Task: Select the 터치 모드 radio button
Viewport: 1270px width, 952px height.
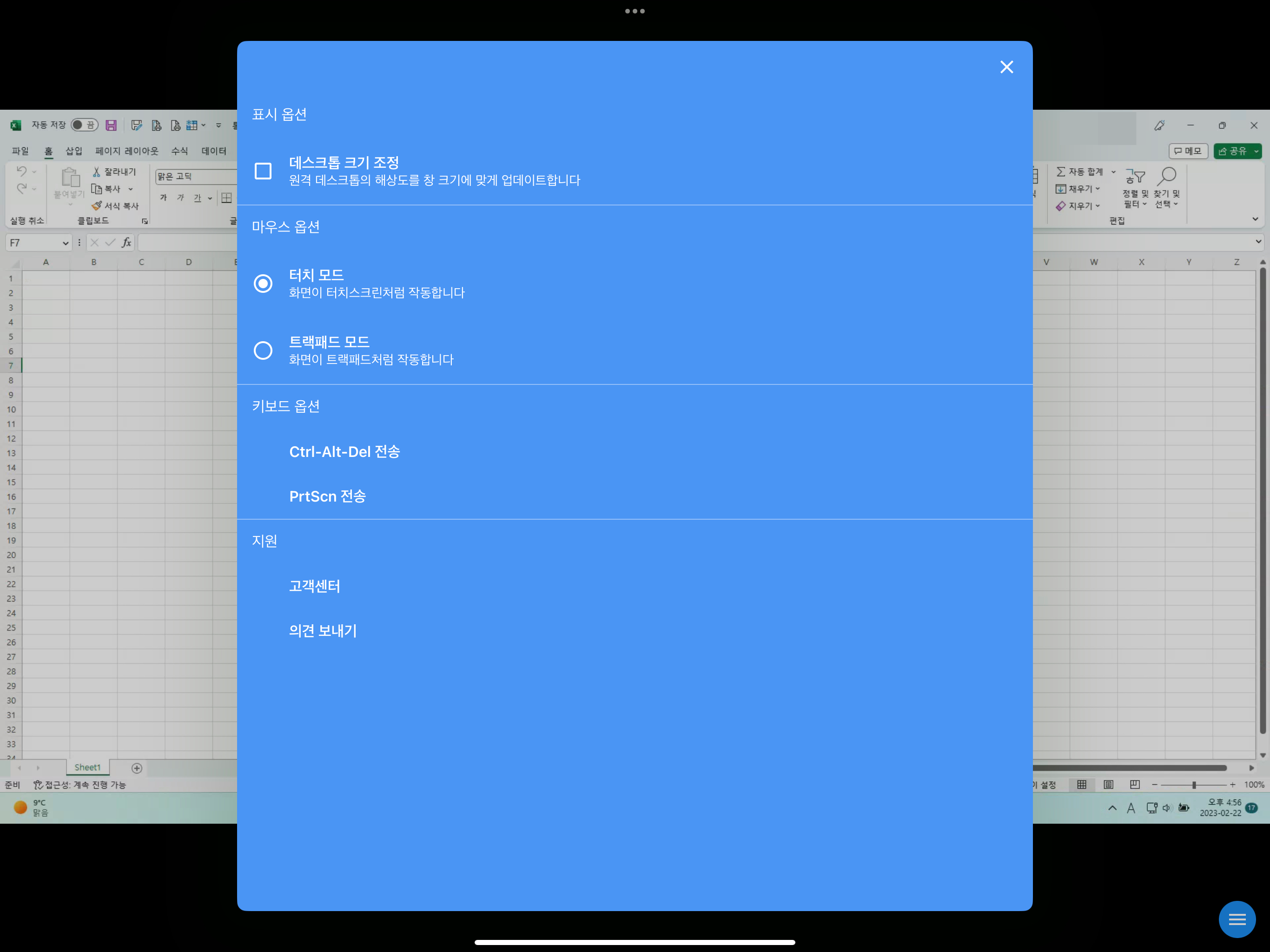Action: click(263, 284)
